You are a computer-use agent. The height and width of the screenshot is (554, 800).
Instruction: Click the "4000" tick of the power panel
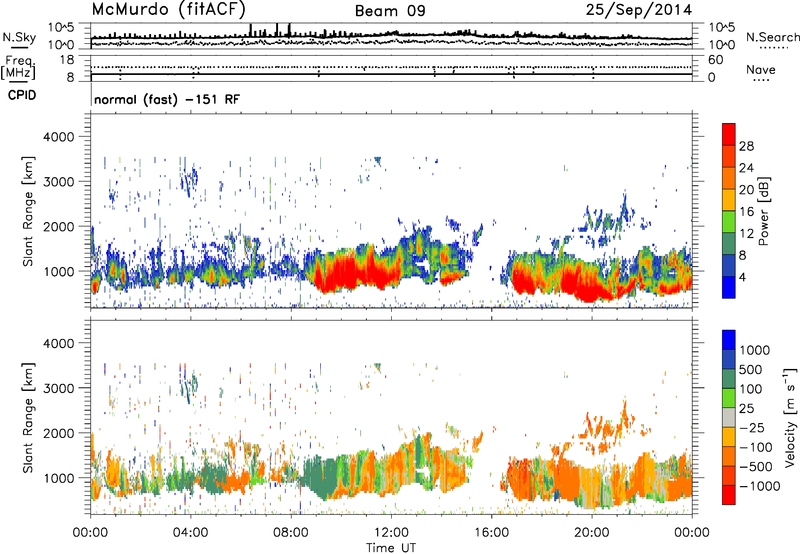(59, 137)
